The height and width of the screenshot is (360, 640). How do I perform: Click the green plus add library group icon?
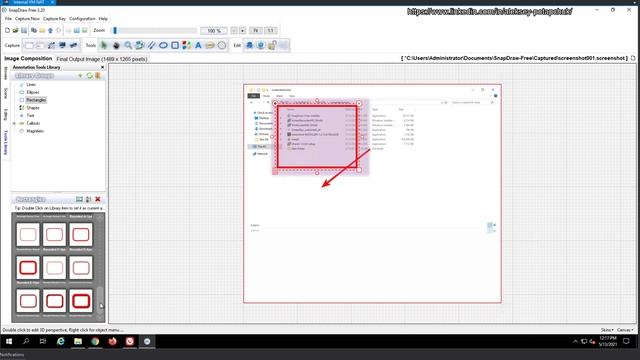[x=80, y=76]
